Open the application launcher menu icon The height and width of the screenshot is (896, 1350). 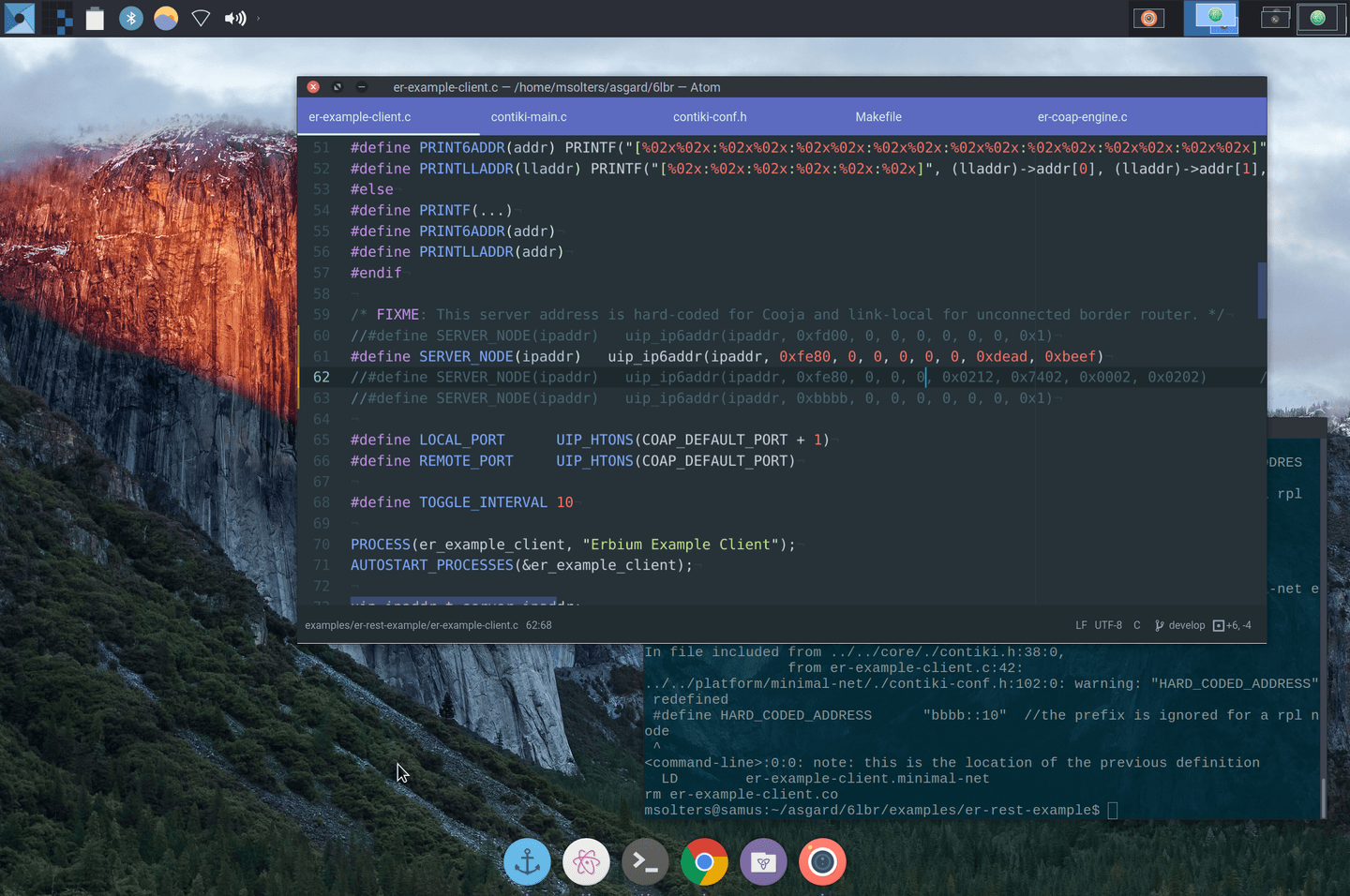tap(20, 18)
